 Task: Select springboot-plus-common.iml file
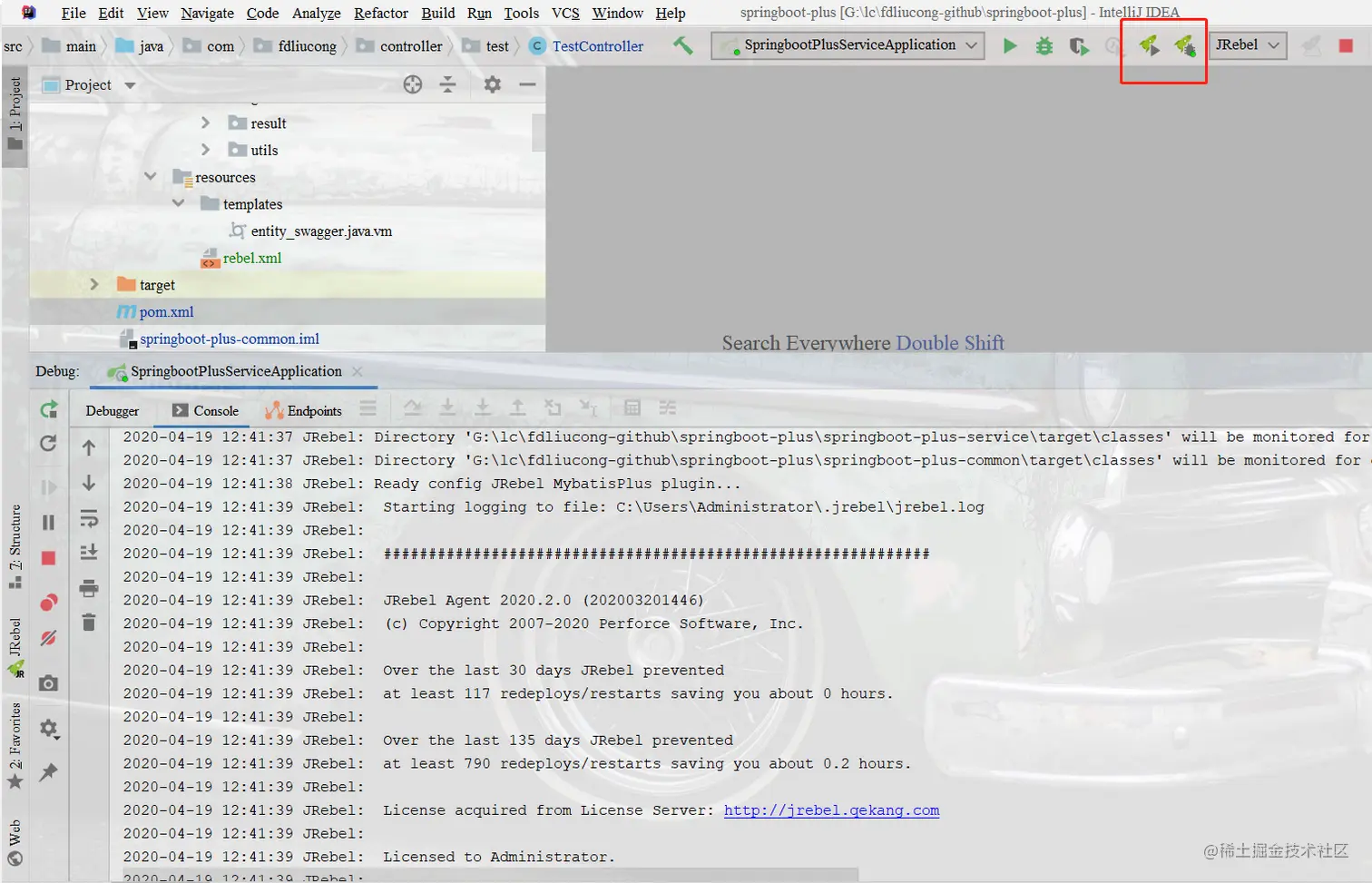pos(230,338)
